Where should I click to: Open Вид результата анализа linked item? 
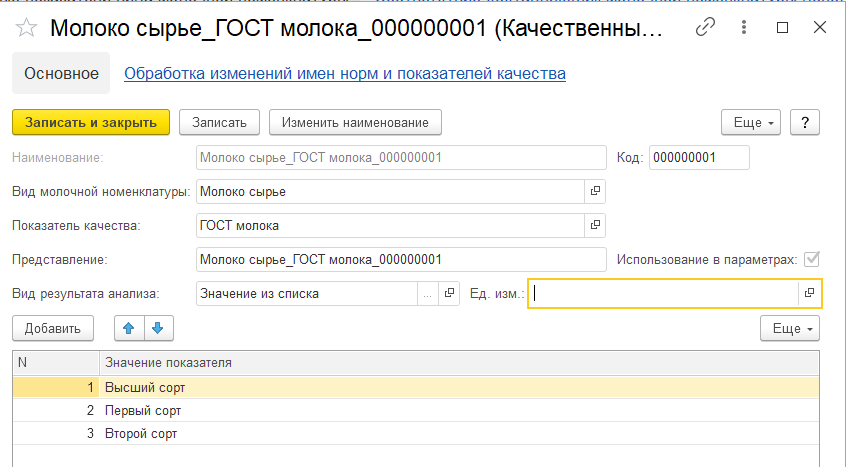tap(449, 293)
